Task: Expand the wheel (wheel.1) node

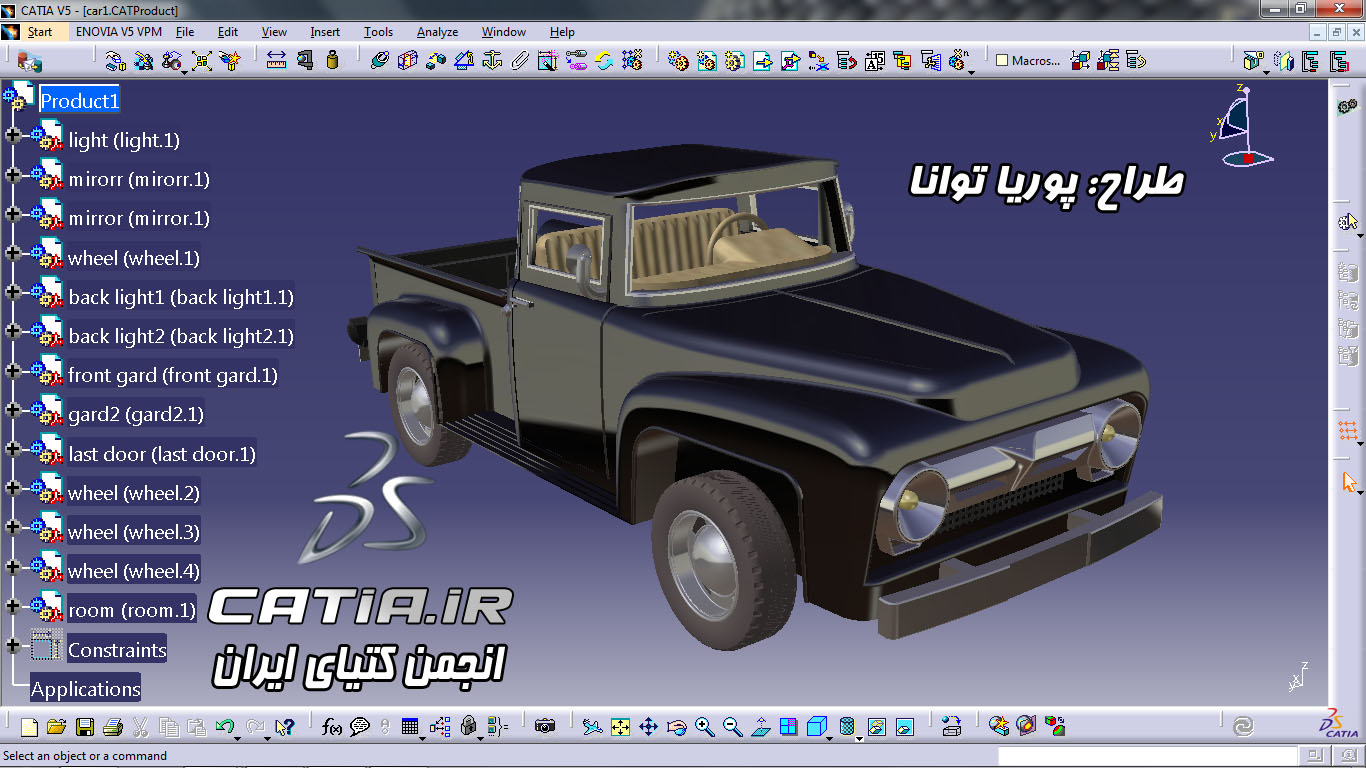Action: pos(12,253)
